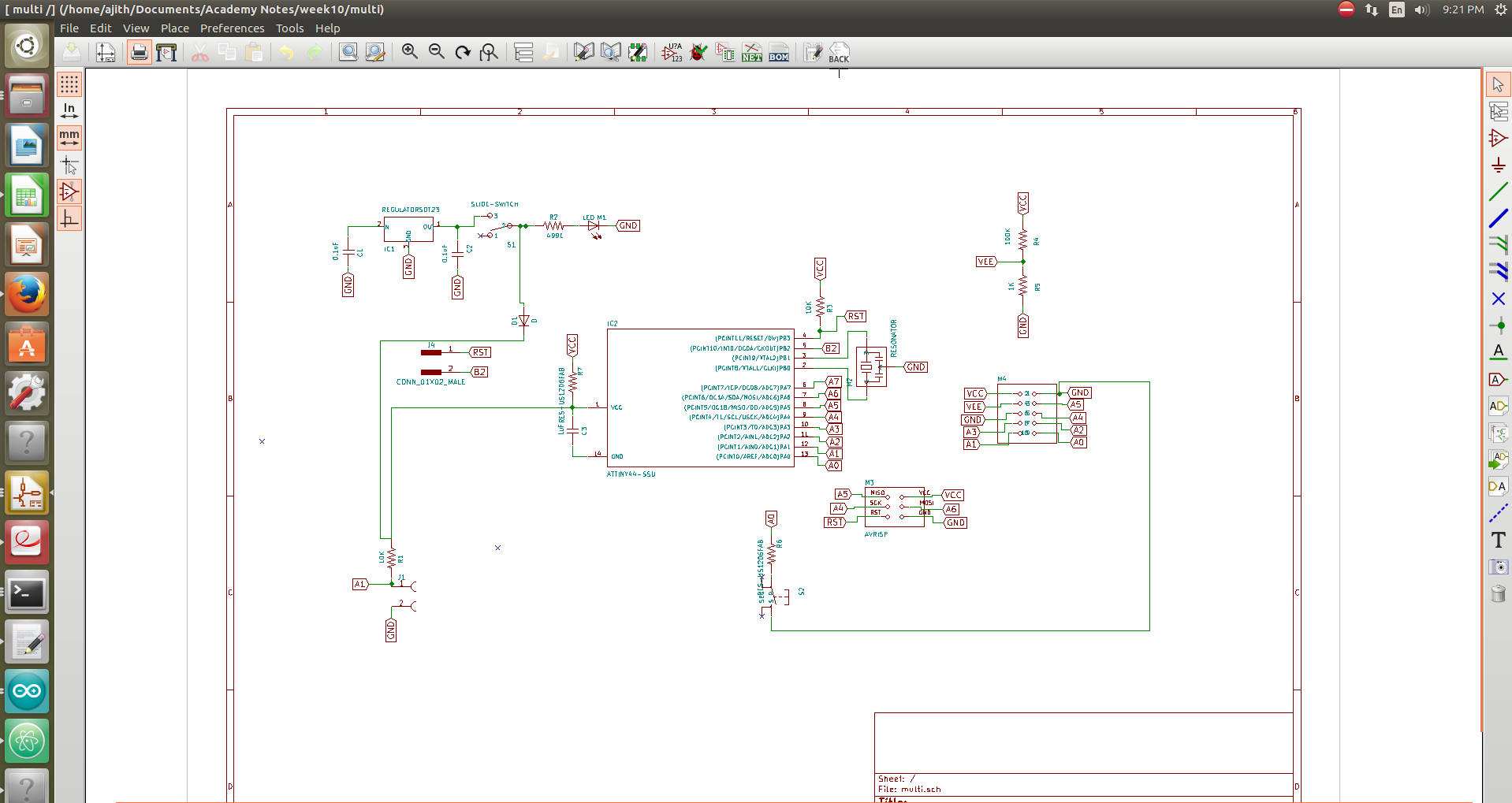Open the Preferences menu
Screen dimensions: 1512x803
click(233, 28)
